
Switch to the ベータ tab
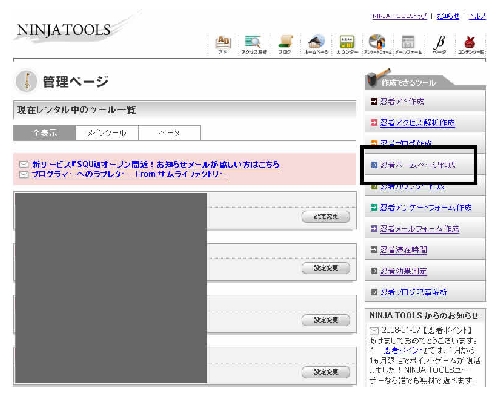coord(169,133)
